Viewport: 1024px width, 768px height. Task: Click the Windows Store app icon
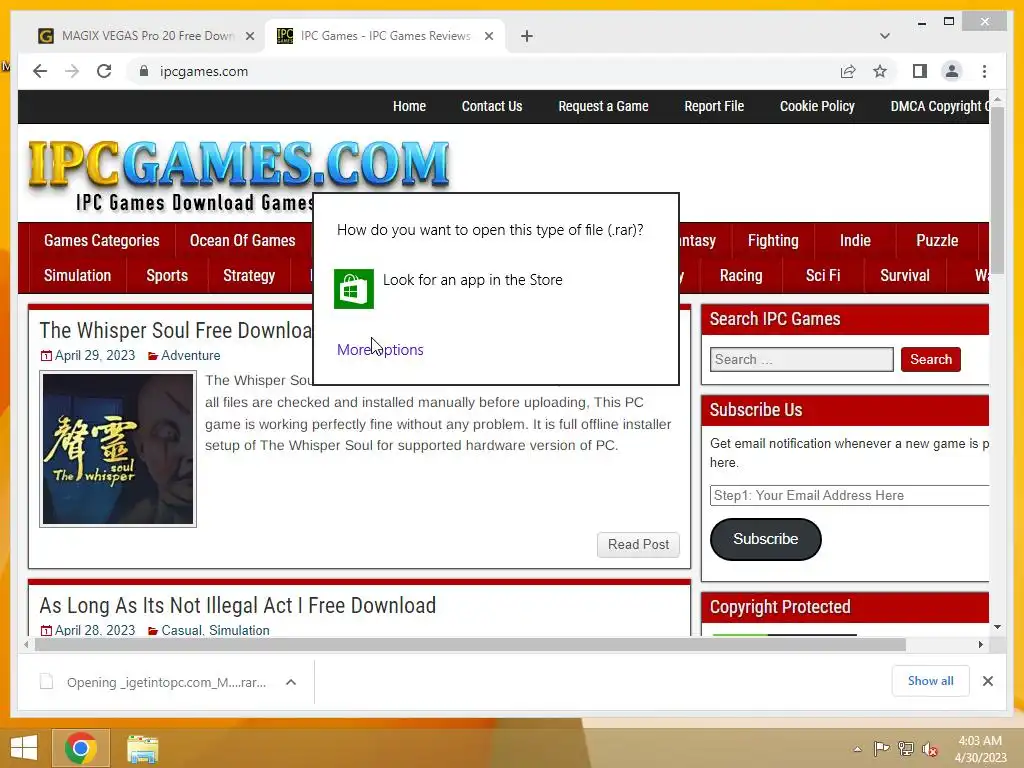(354, 289)
